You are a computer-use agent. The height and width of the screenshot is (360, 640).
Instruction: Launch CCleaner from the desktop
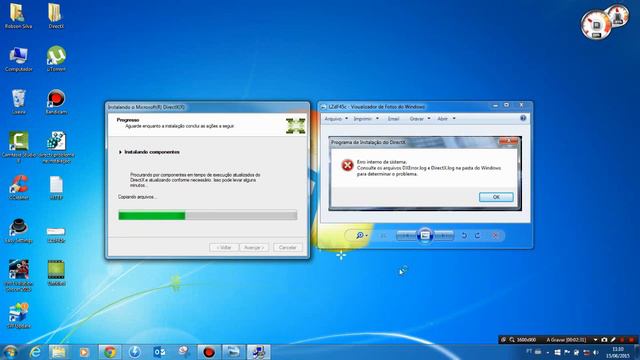coord(18,187)
